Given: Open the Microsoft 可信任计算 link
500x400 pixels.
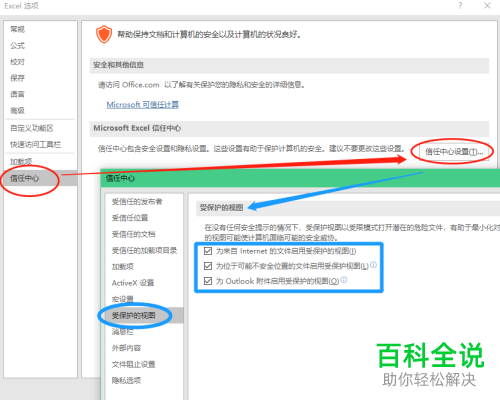Looking at the screenshot, I should click(143, 105).
